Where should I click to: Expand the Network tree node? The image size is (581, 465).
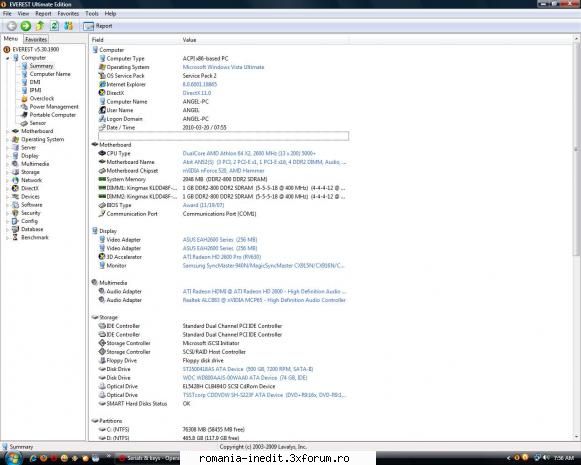pos(7,180)
